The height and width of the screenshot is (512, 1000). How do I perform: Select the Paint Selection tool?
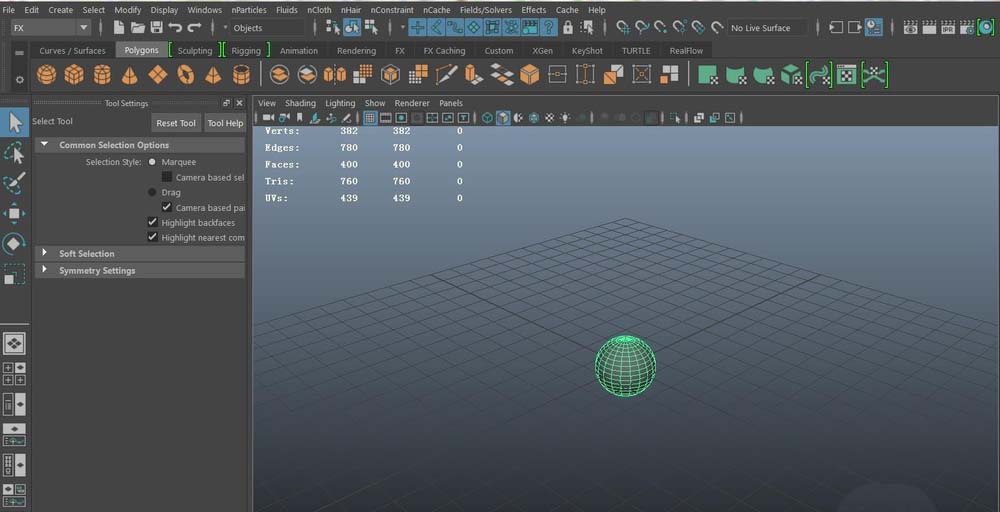[14, 183]
